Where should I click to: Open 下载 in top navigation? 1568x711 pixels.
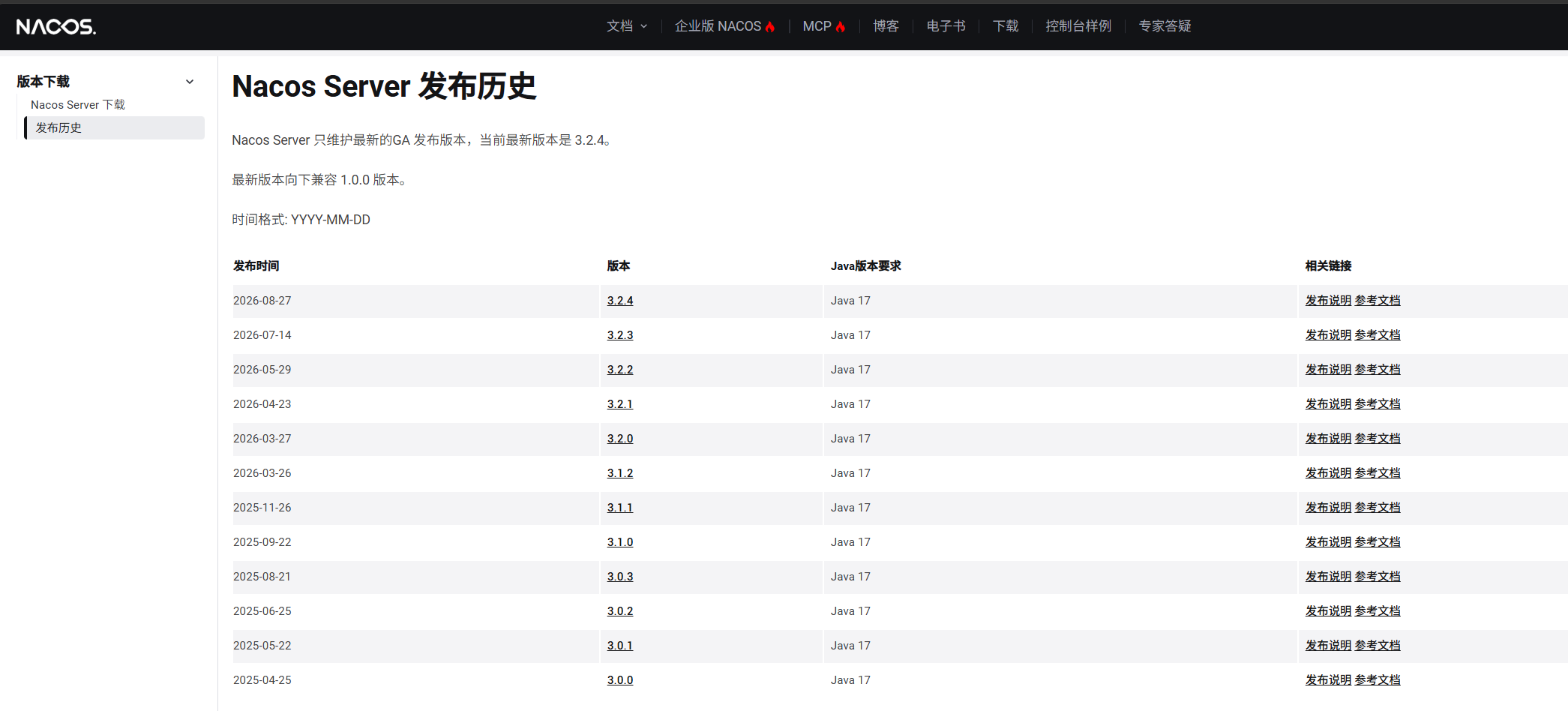(1006, 26)
